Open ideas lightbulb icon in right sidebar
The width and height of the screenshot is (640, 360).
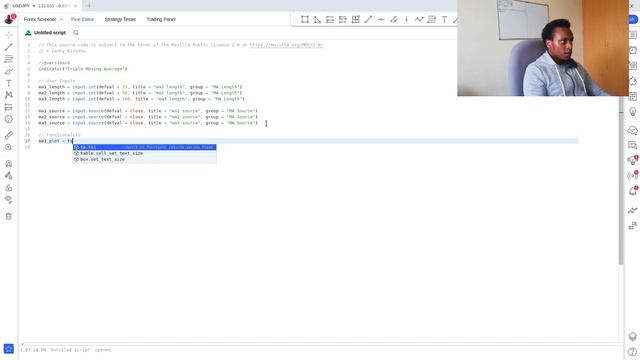pyautogui.click(x=633, y=112)
